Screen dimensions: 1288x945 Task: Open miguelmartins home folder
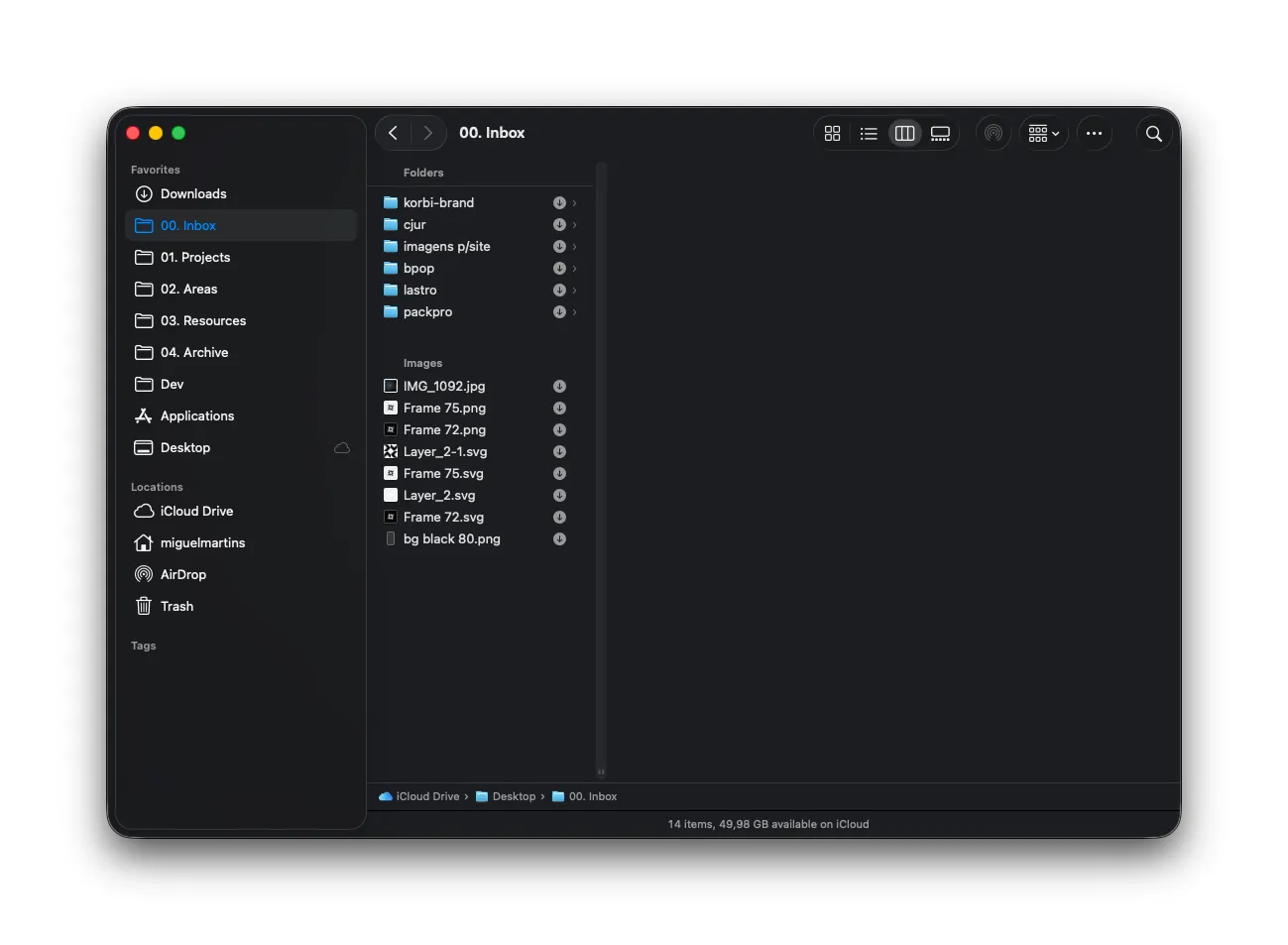pos(241,542)
